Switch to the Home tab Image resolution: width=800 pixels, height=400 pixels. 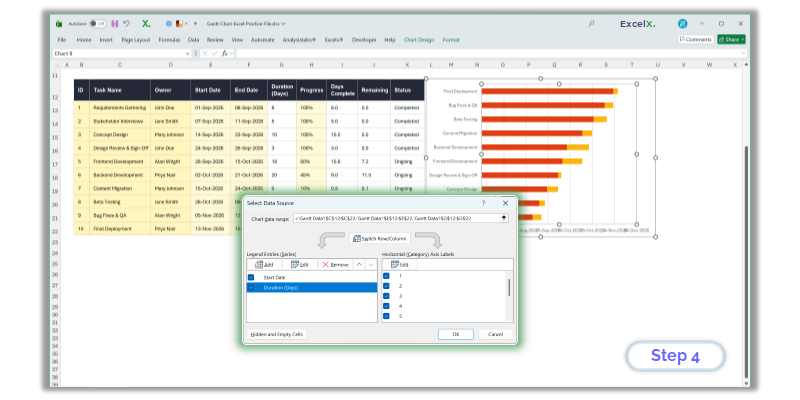[x=84, y=39]
